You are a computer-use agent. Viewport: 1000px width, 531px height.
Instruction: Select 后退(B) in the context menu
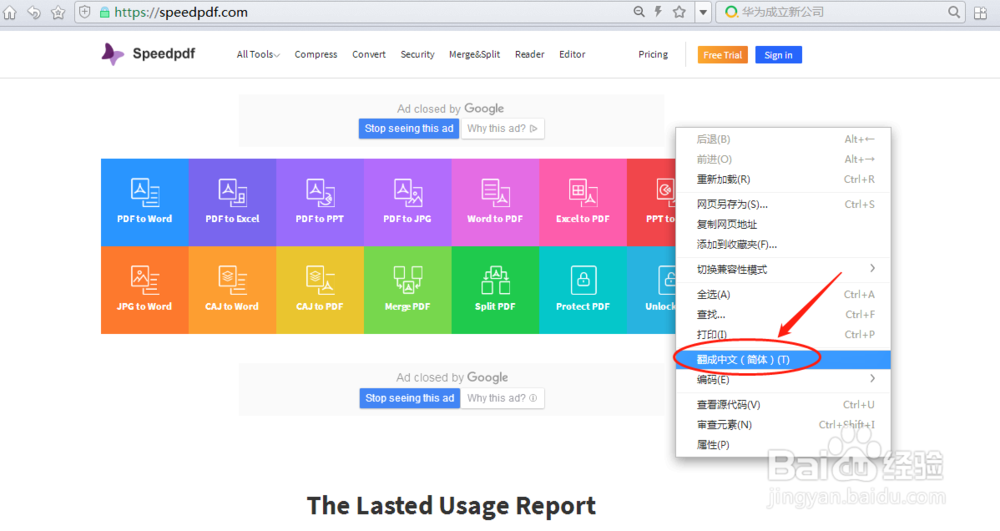[x=783, y=139]
